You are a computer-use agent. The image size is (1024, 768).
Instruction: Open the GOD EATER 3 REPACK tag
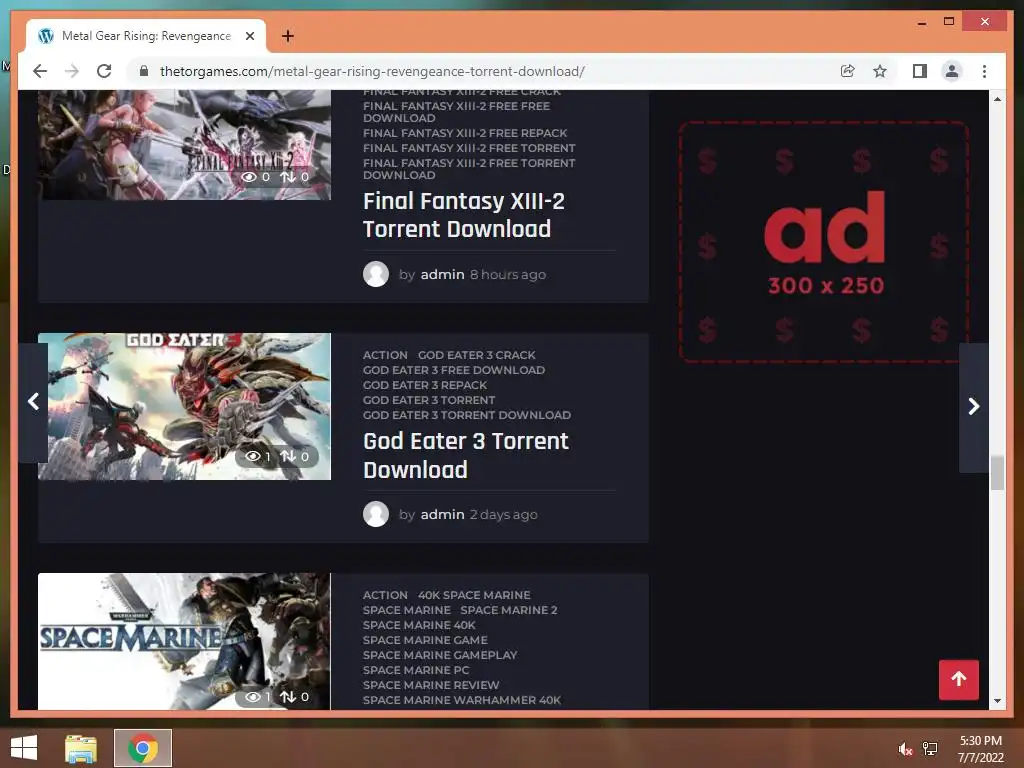[x=425, y=385]
